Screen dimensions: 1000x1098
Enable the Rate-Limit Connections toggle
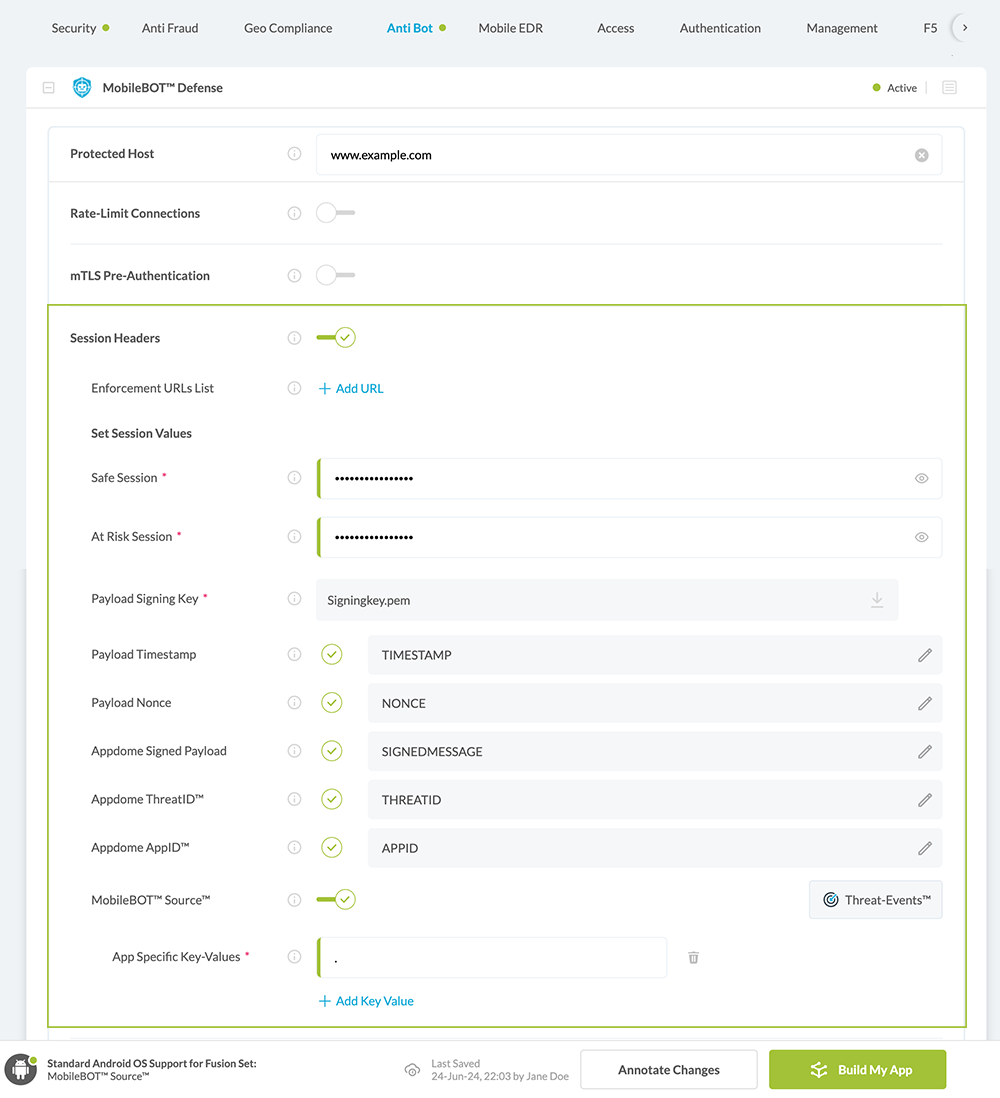click(x=335, y=213)
